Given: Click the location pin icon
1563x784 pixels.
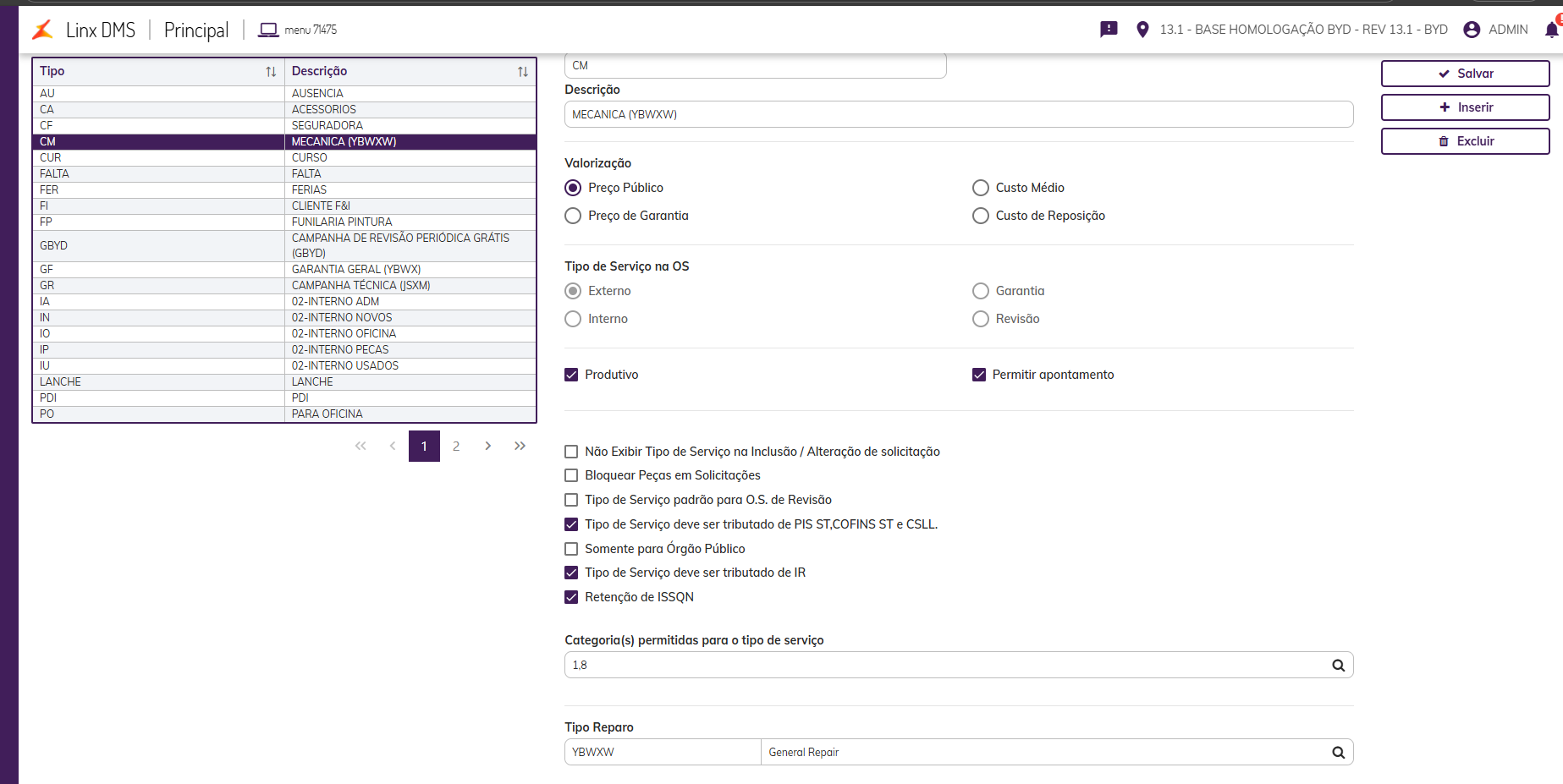Looking at the screenshot, I should (x=1142, y=30).
